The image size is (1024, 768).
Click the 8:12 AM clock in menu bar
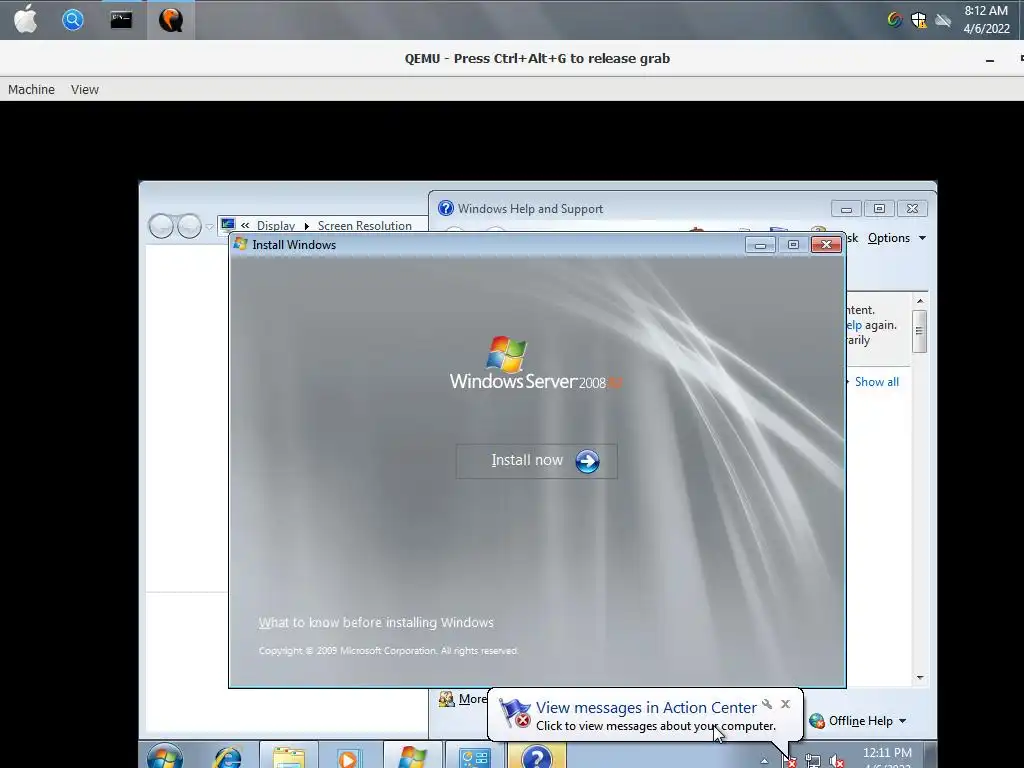coord(986,11)
